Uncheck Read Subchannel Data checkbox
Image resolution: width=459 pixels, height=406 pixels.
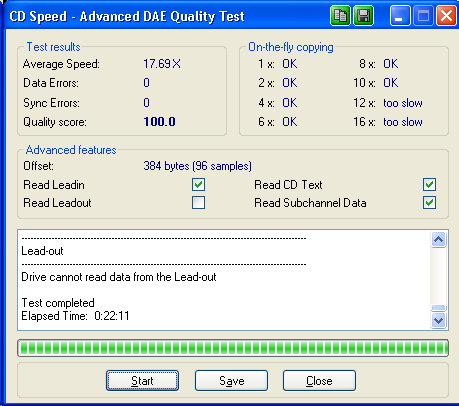(x=429, y=203)
